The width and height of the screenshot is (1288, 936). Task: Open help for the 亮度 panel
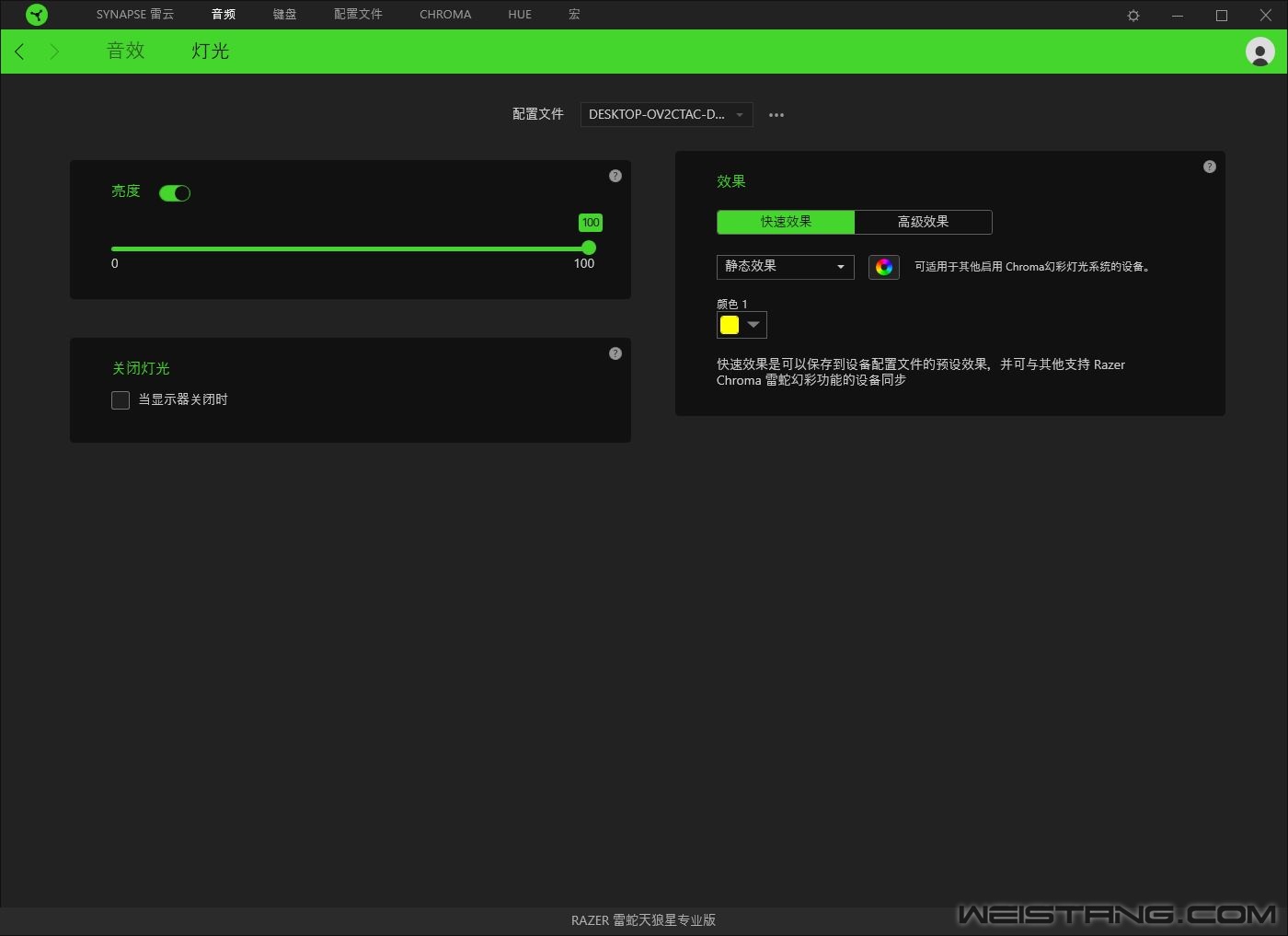[x=615, y=176]
